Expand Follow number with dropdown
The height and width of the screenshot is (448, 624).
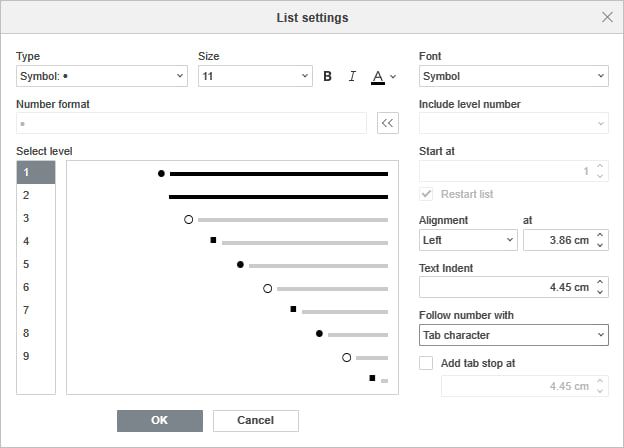514,335
